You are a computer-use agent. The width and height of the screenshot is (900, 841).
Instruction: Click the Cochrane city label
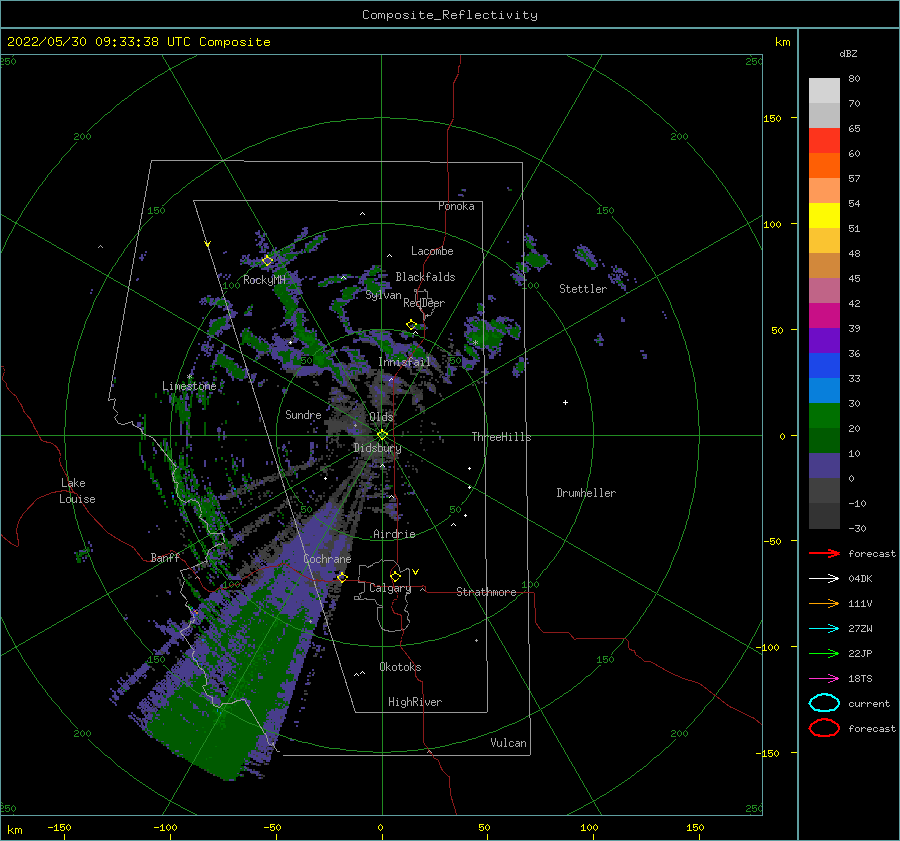click(327, 559)
